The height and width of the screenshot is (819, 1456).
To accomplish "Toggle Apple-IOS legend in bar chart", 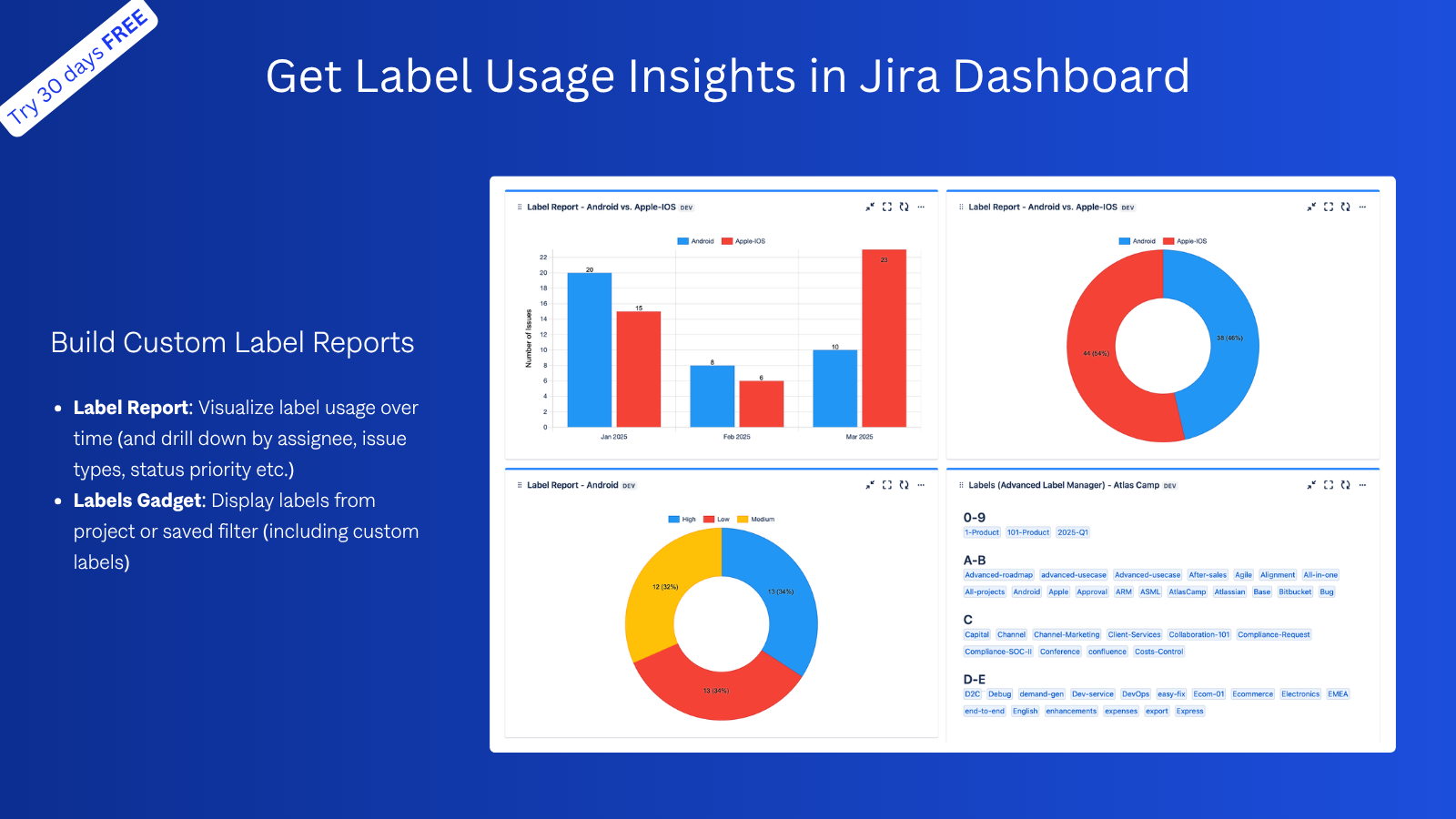I will (743, 241).
